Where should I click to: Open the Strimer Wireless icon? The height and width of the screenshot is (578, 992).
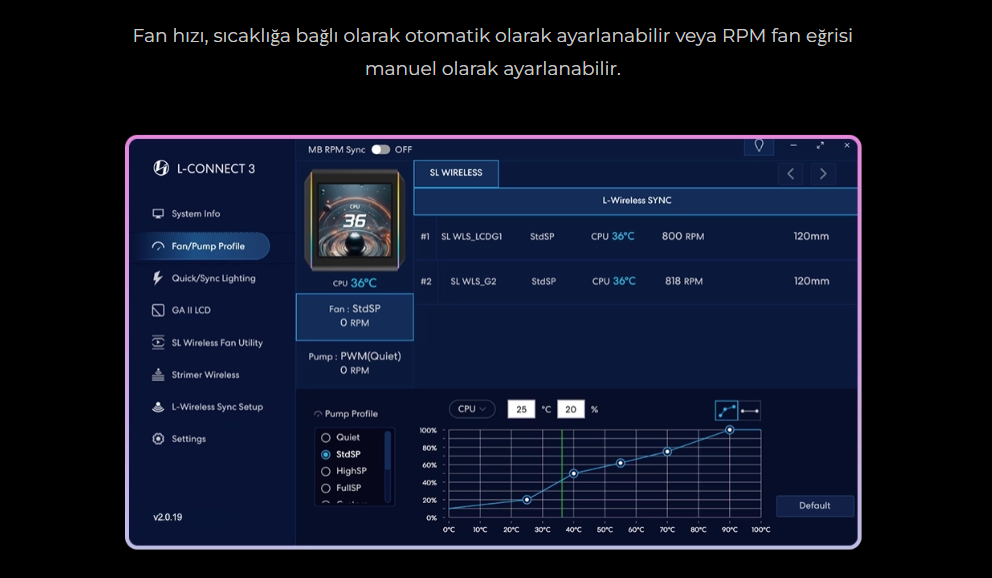[x=158, y=374]
